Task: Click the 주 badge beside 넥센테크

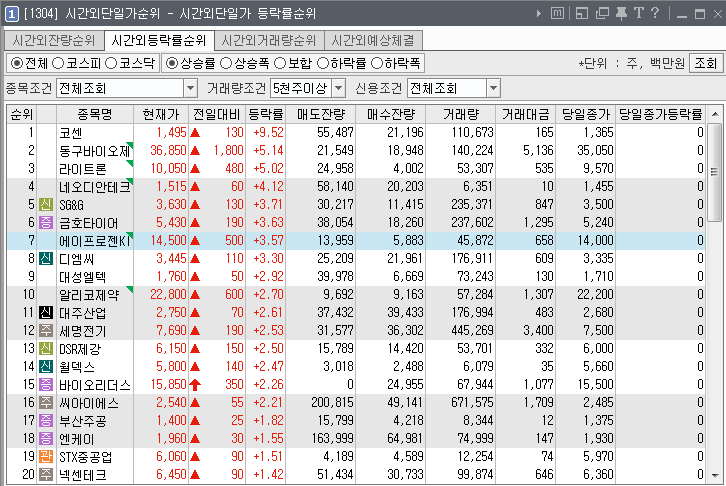Action: 45,474
